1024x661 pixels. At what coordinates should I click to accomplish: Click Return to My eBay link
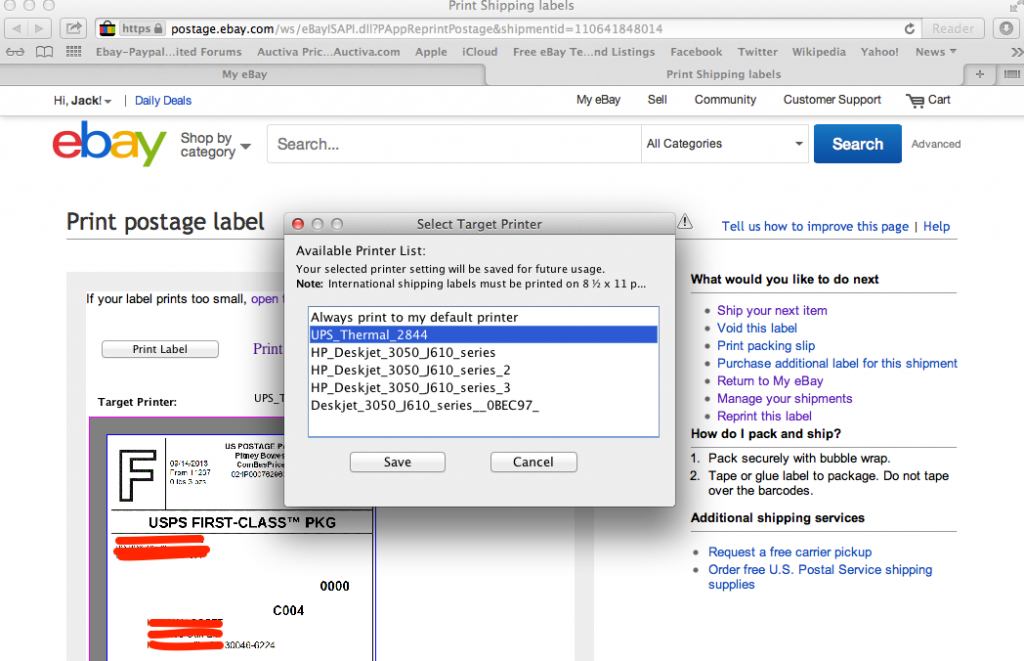tap(770, 381)
